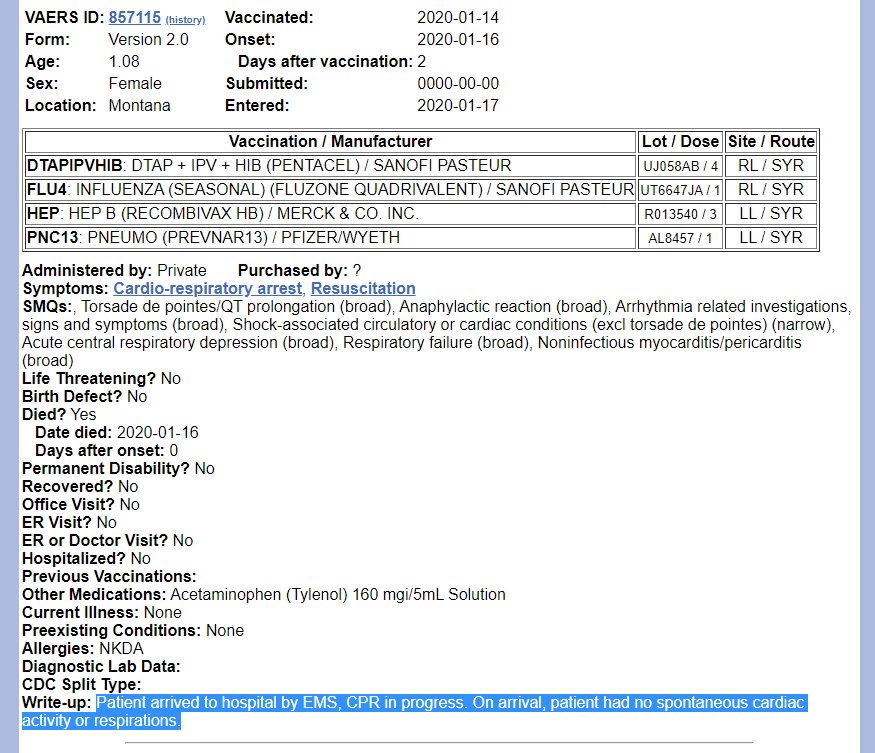Click the FLU4 Fluzone Quadrivalent row
875x753 pixels.
[330, 190]
